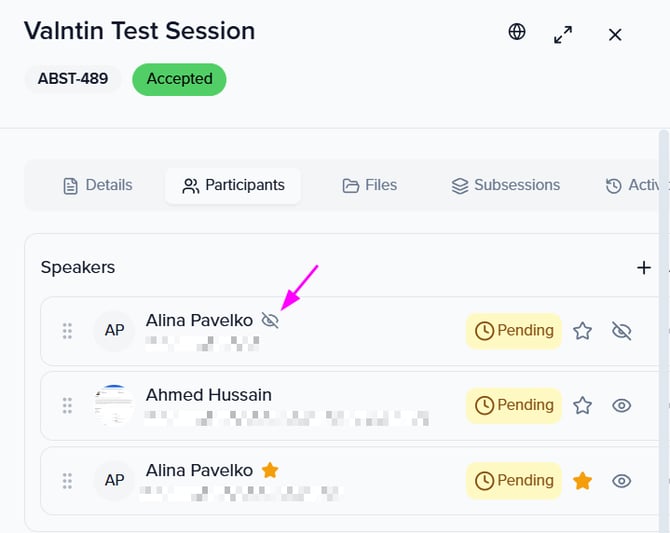The height and width of the screenshot is (533, 670).
Task: Click the ABST-489 session code badge
Action: (x=73, y=79)
